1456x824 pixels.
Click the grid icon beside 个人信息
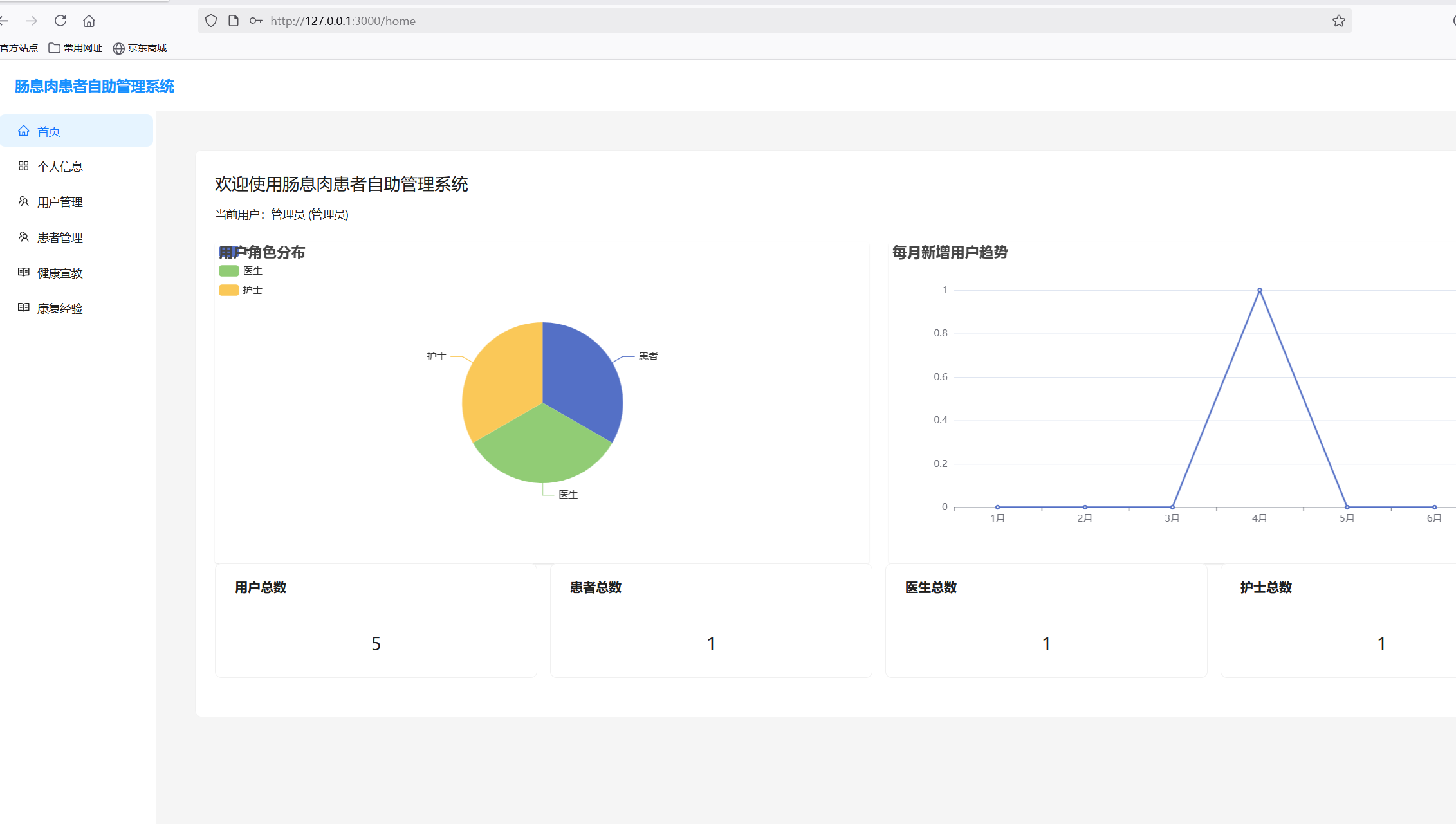pos(24,166)
